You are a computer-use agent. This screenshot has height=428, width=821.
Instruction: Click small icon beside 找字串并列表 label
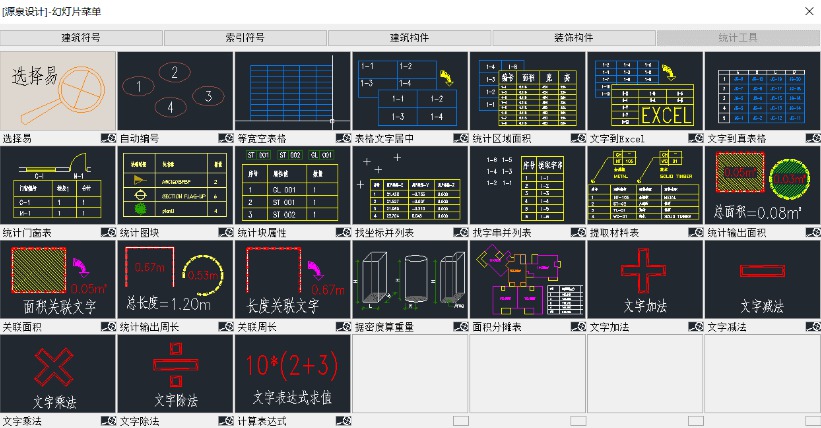578,232
